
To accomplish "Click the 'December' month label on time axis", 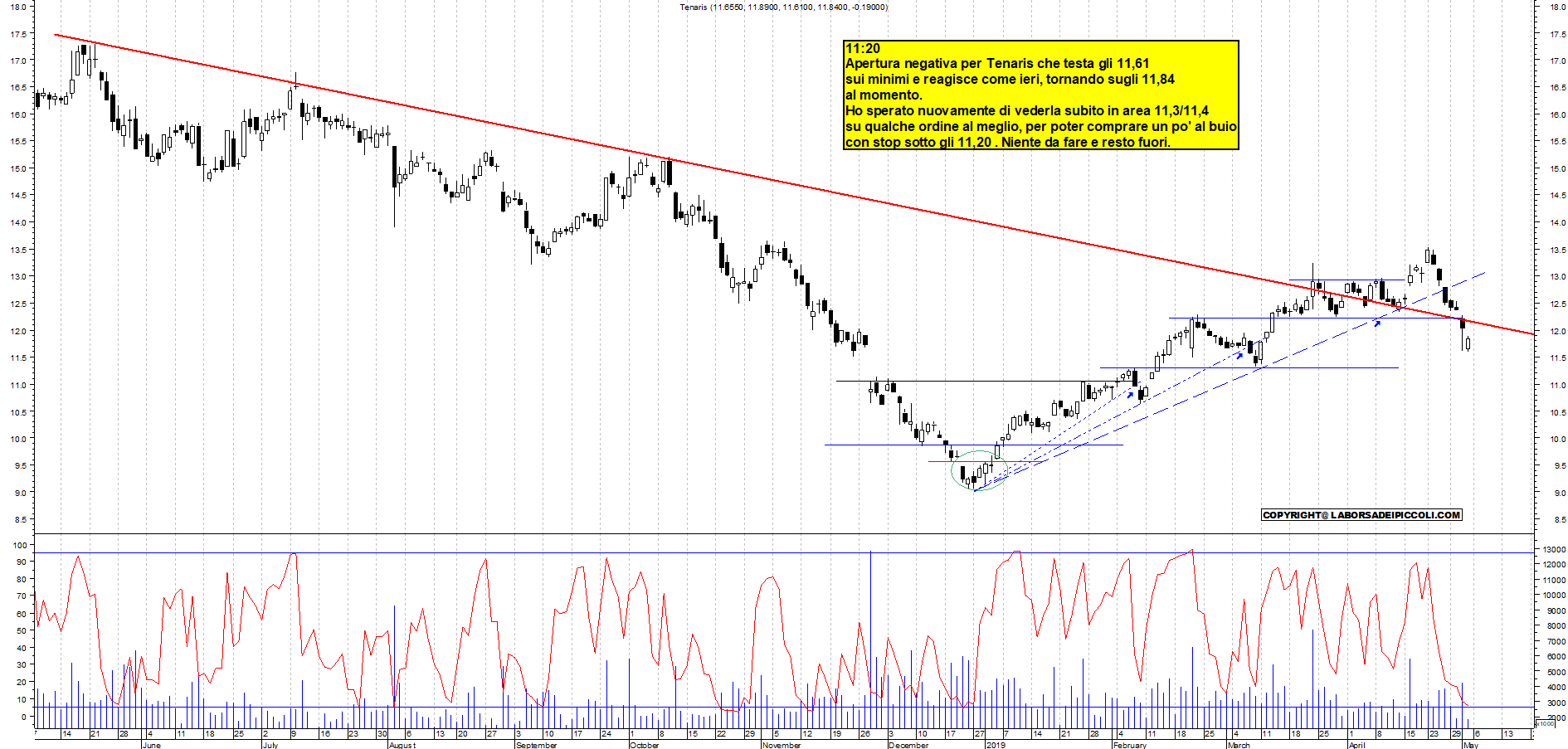I will [x=908, y=745].
